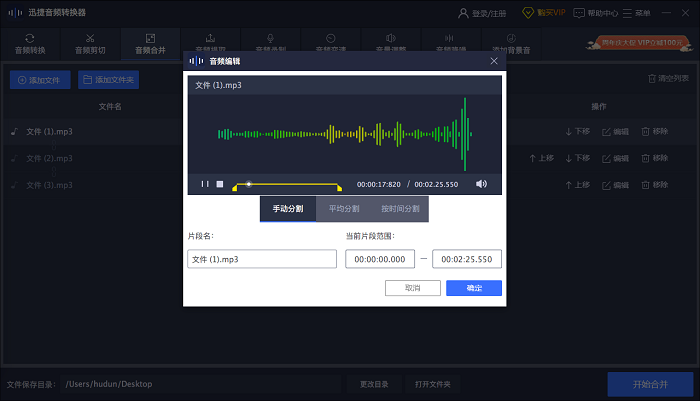The width and height of the screenshot is (700, 401).
Task: Open 登录/注册 user login
Action: [482, 13]
